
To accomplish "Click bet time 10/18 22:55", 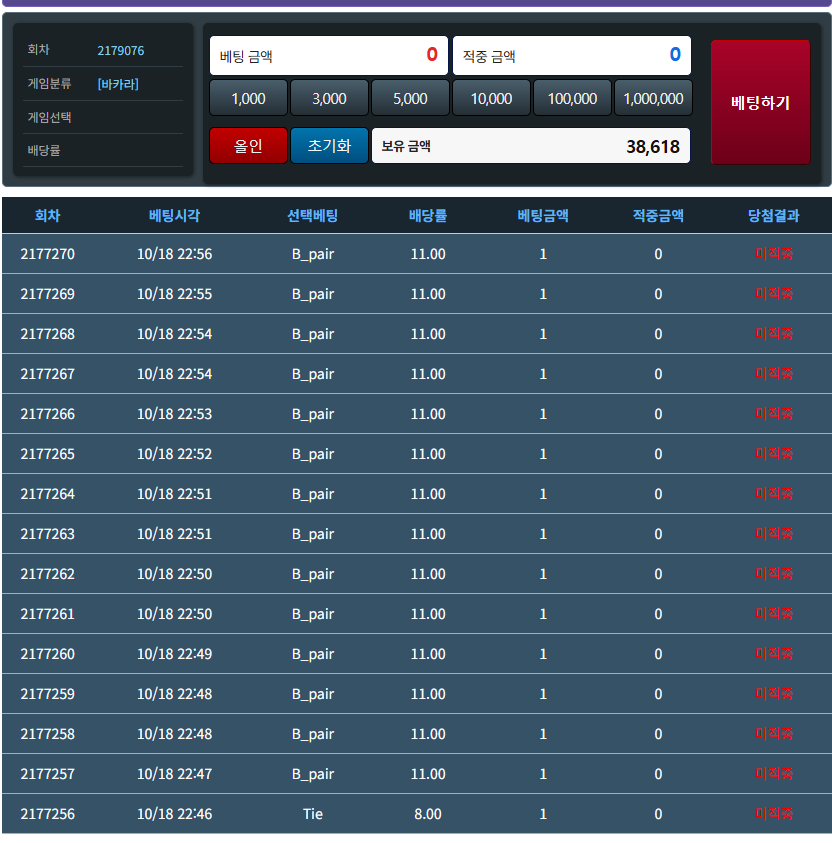I will (174, 294).
